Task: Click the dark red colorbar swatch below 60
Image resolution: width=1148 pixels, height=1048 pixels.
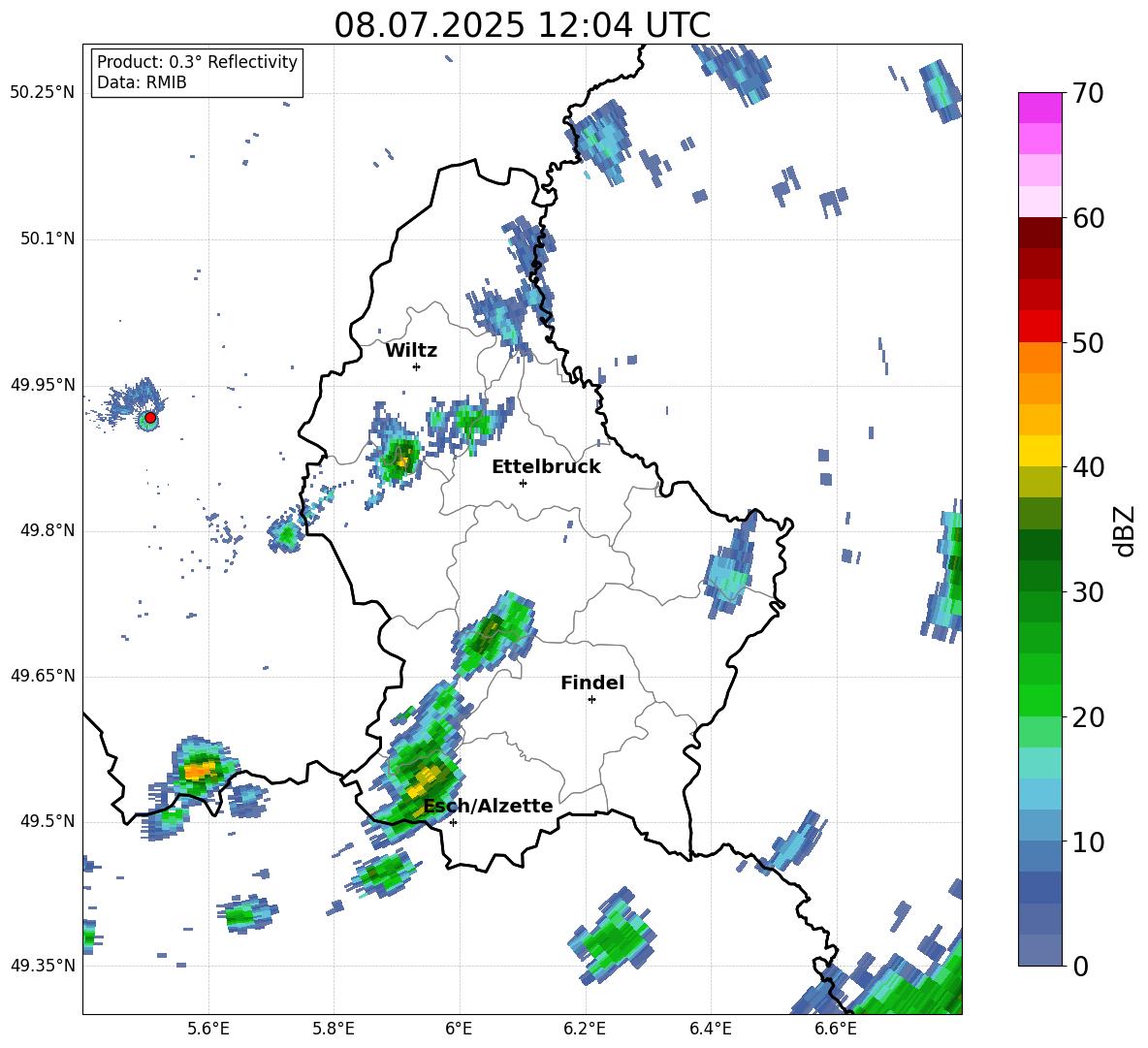Action: point(1039,233)
